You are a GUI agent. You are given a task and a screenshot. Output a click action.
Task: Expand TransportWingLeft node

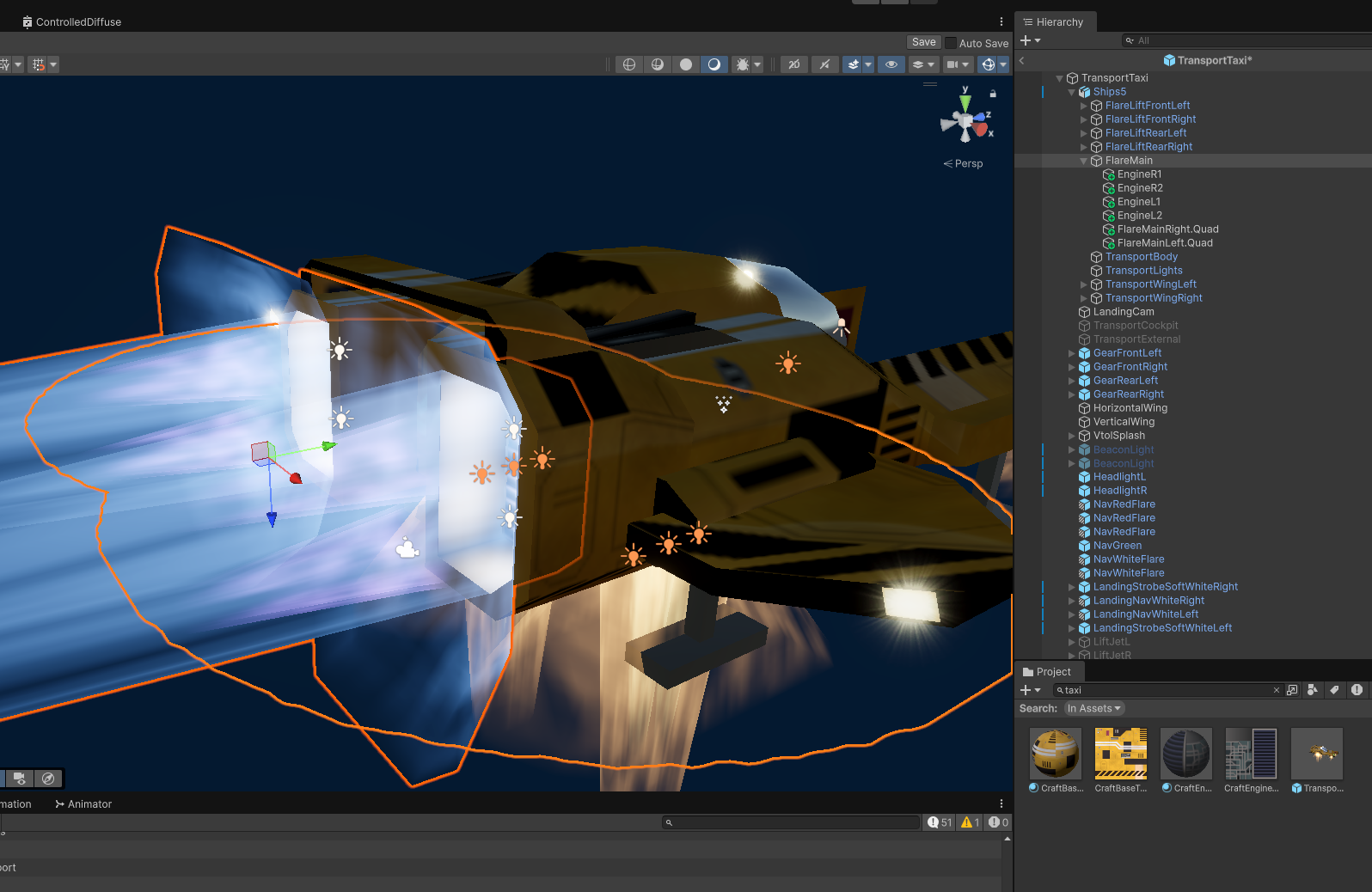click(x=1084, y=284)
